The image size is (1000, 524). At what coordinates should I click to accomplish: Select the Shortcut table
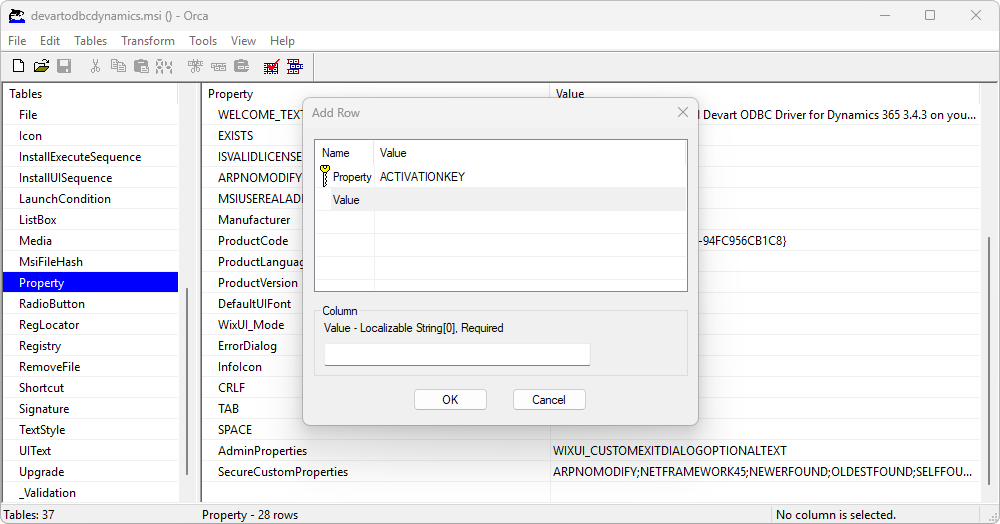pyautogui.click(x=91, y=388)
